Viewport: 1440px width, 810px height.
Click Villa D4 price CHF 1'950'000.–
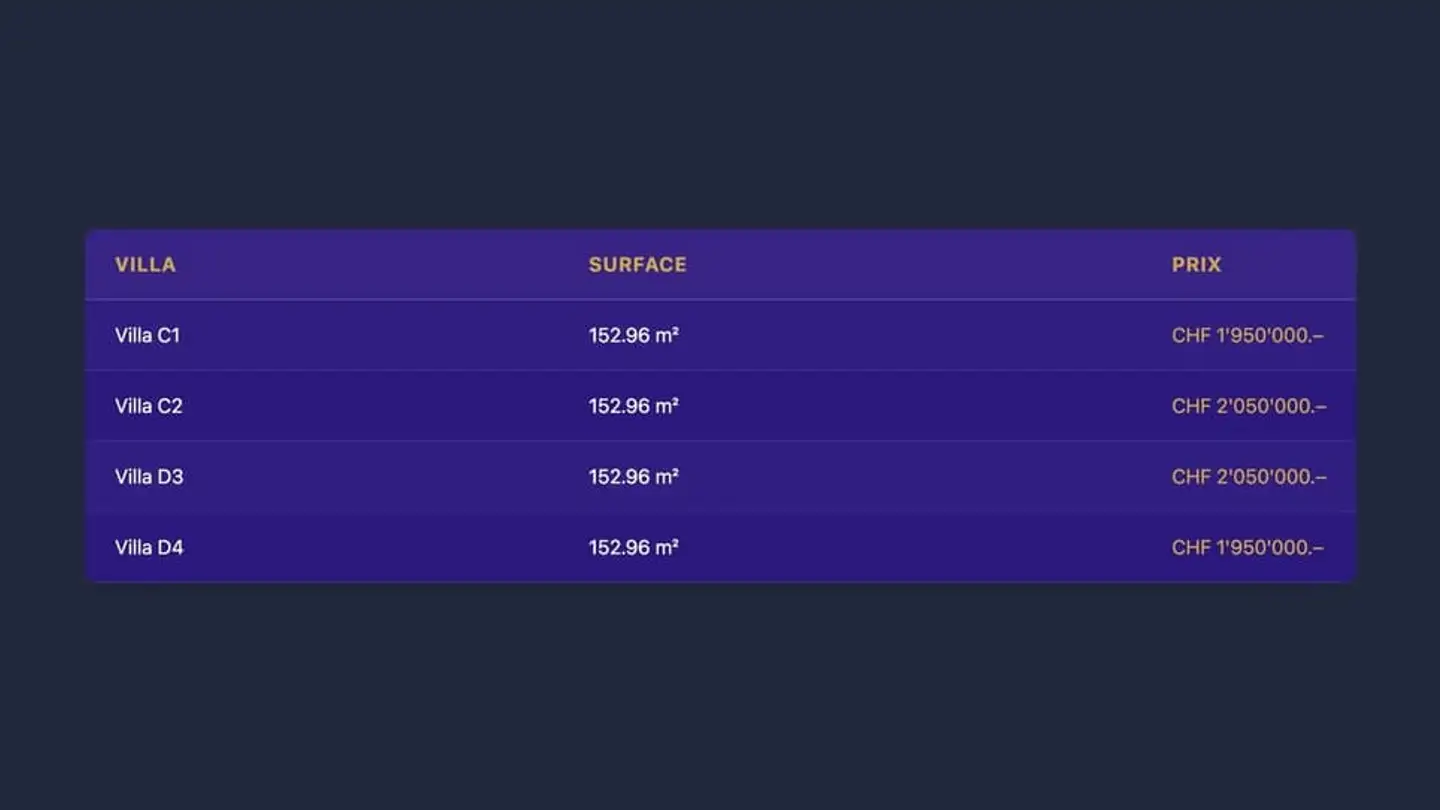pos(1247,548)
